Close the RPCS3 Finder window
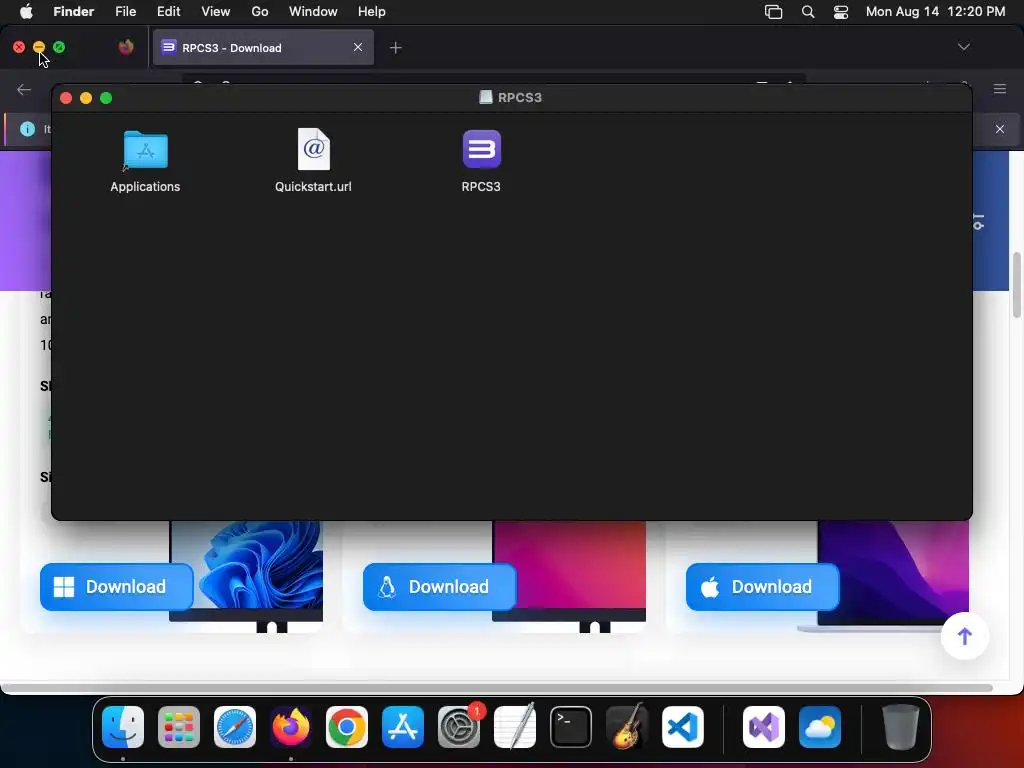This screenshot has height=768, width=1024. pyautogui.click(x=66, y=98)
